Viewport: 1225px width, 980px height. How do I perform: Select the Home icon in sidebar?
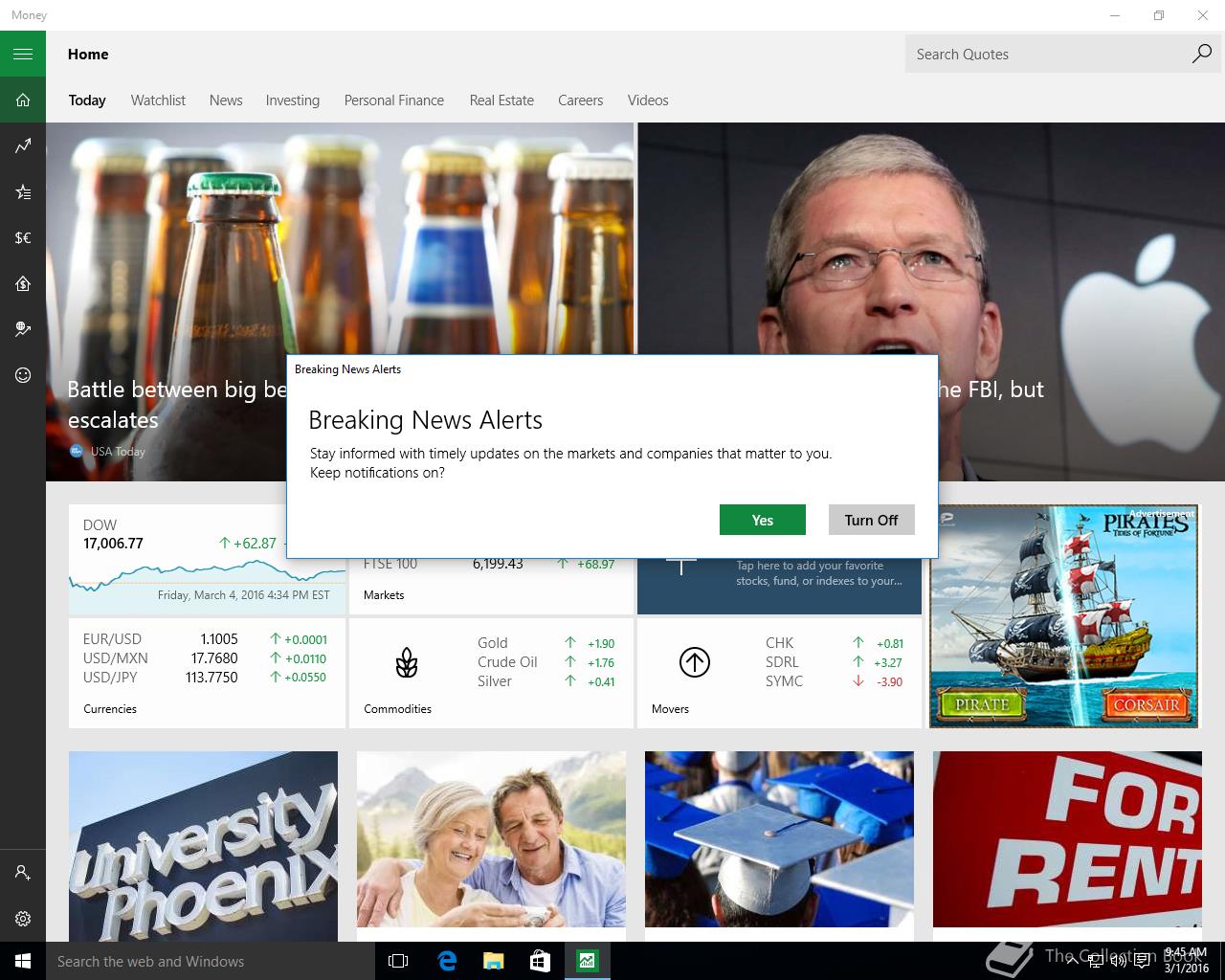tap(23, 100)
